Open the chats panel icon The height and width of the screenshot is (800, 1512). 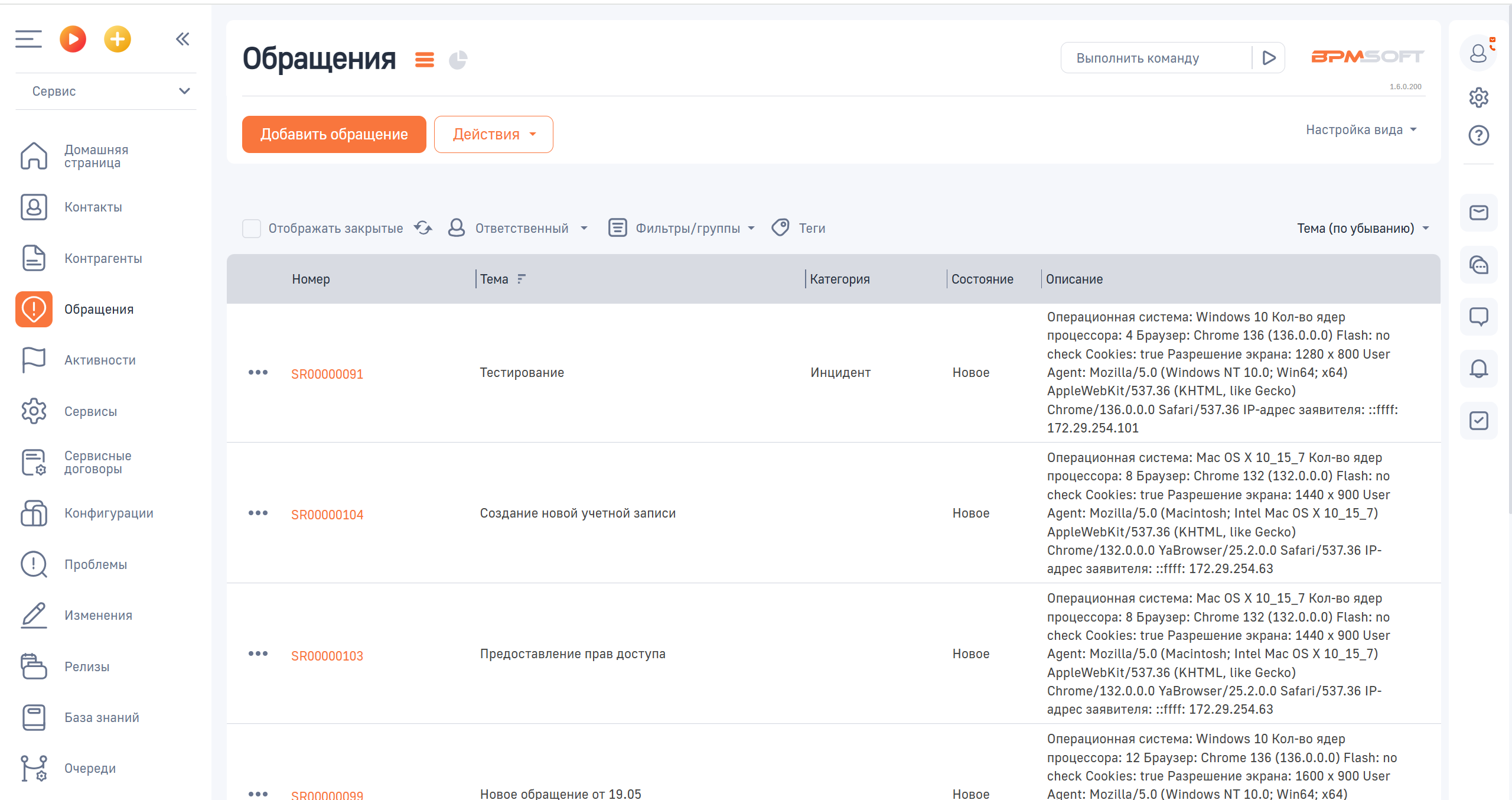pyautogui.click(x=1478, y=265)
